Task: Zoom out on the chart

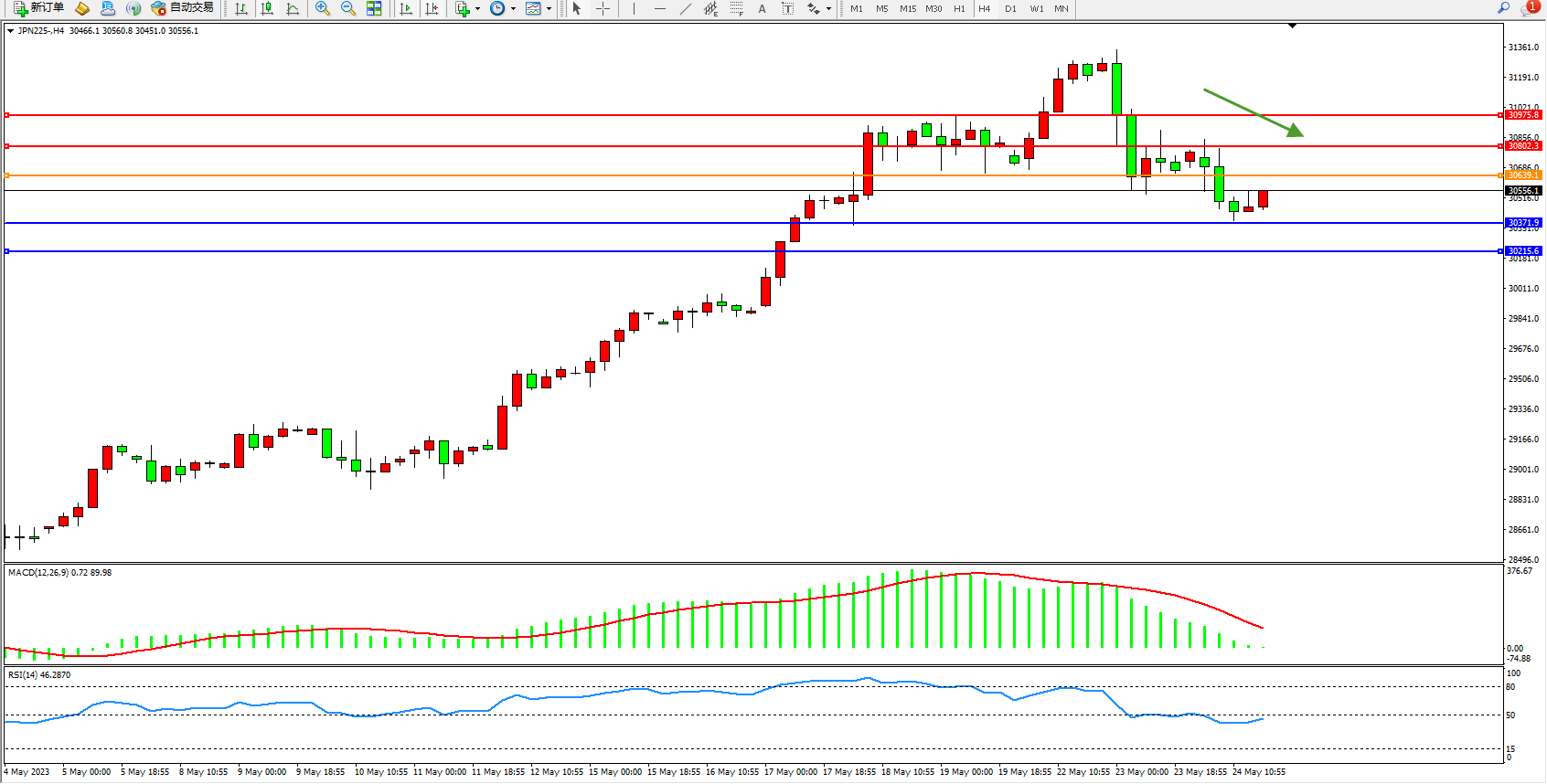Action: pyautogui.click(x=348, y=8)
